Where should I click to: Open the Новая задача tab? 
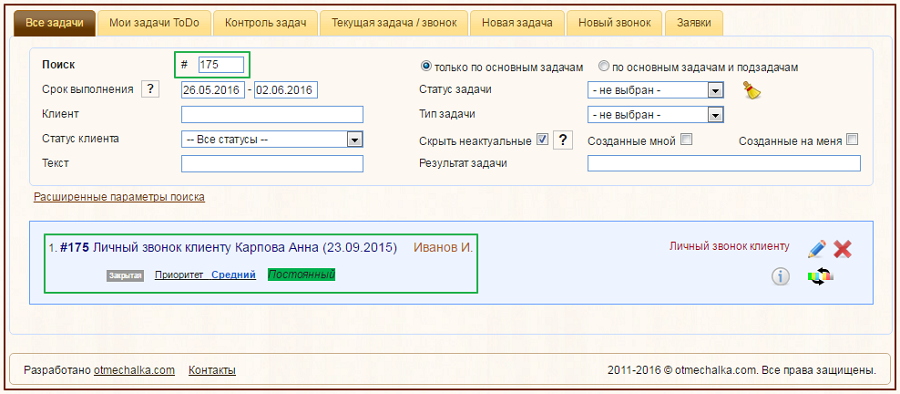coord(517,23)
